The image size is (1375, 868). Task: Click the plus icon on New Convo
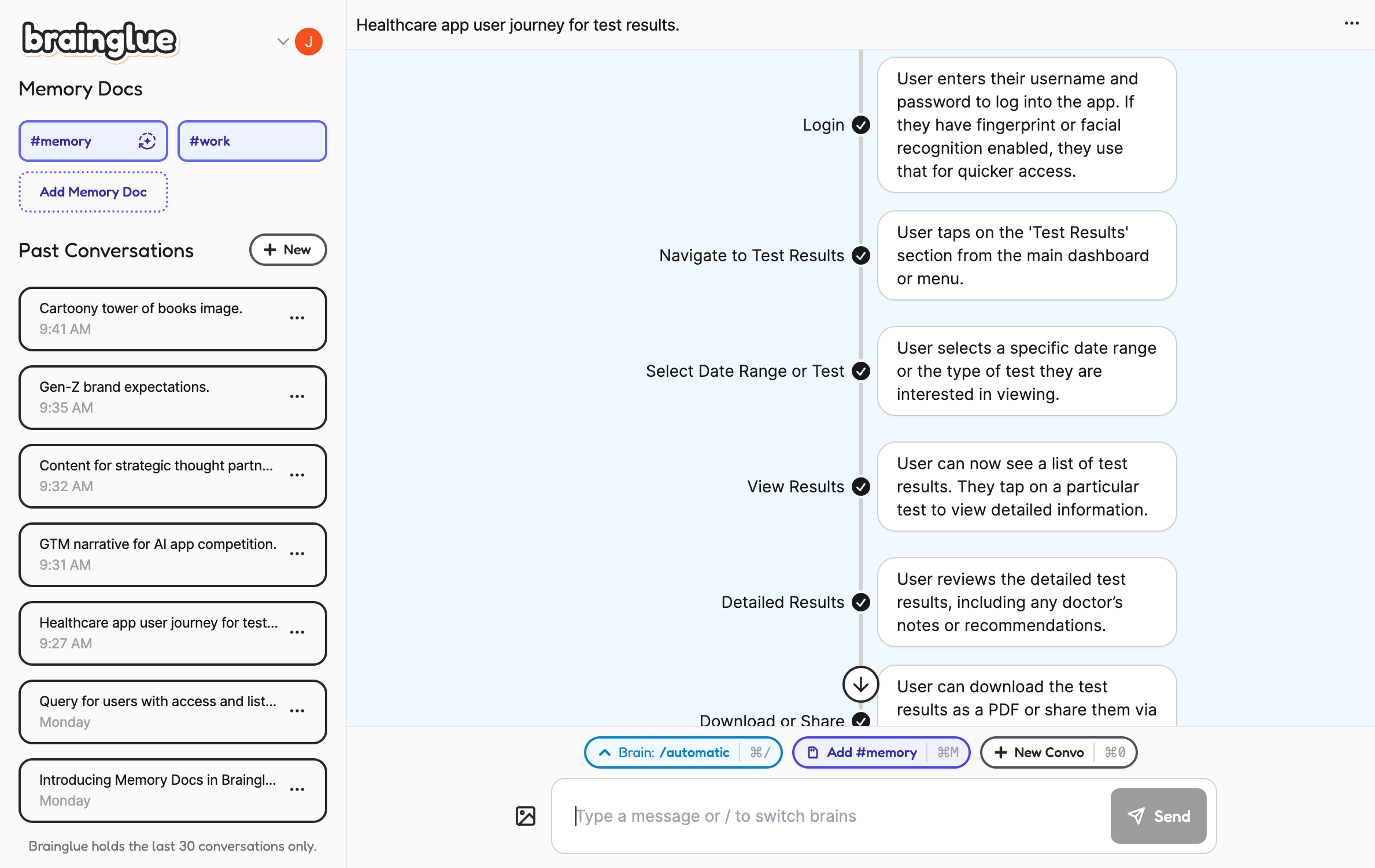(x=1001, y=752)
